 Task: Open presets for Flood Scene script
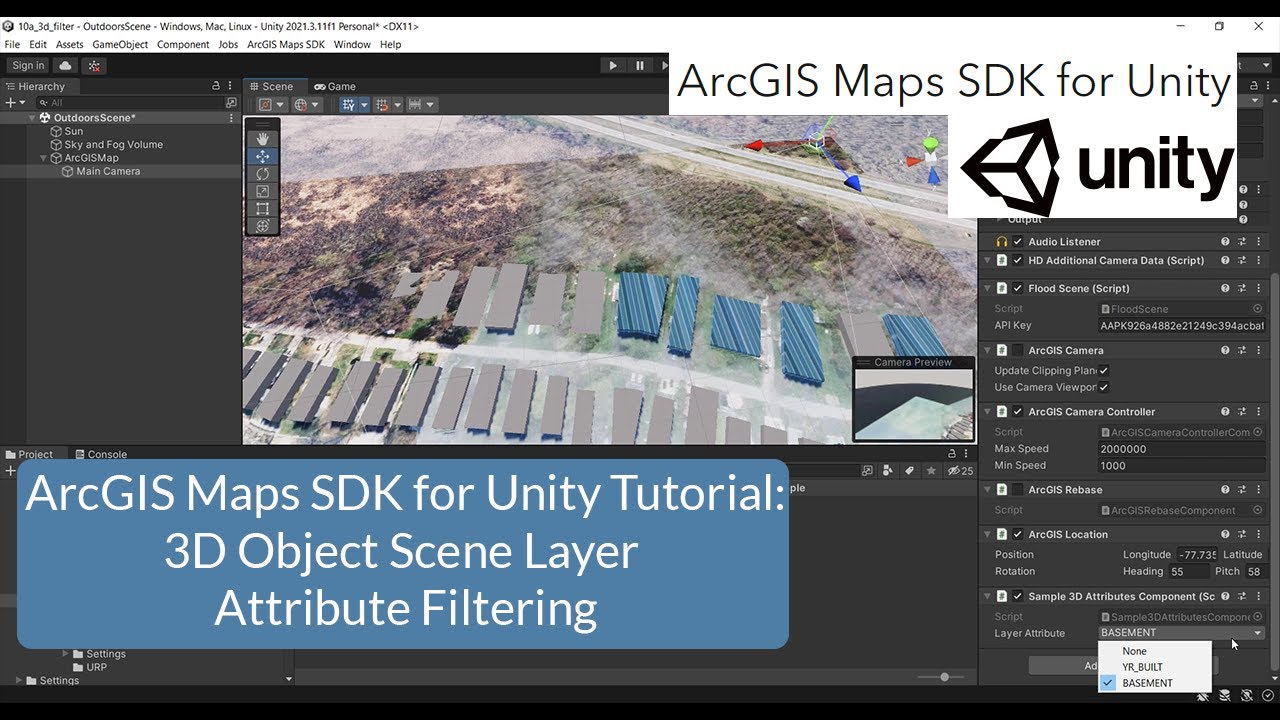click(x=1242, y=288)
